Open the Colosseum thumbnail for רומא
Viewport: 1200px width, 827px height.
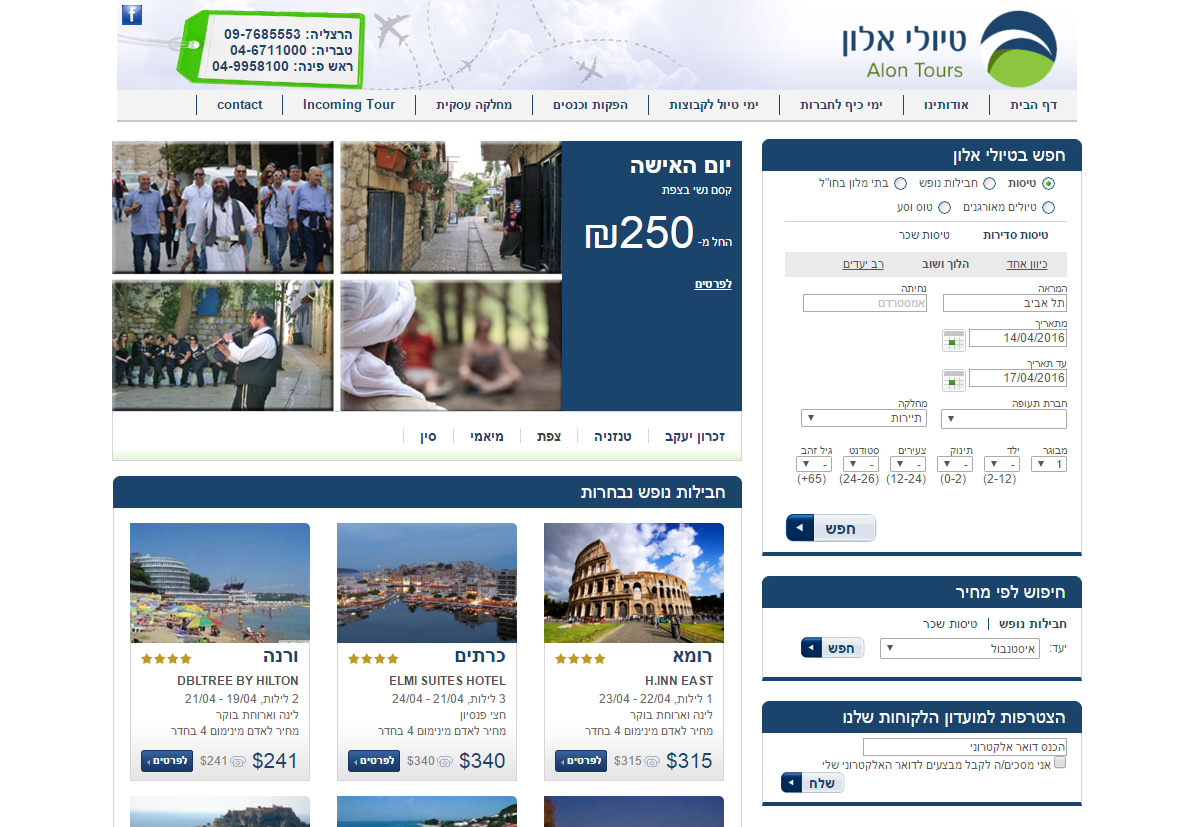(x=634, y=583)
